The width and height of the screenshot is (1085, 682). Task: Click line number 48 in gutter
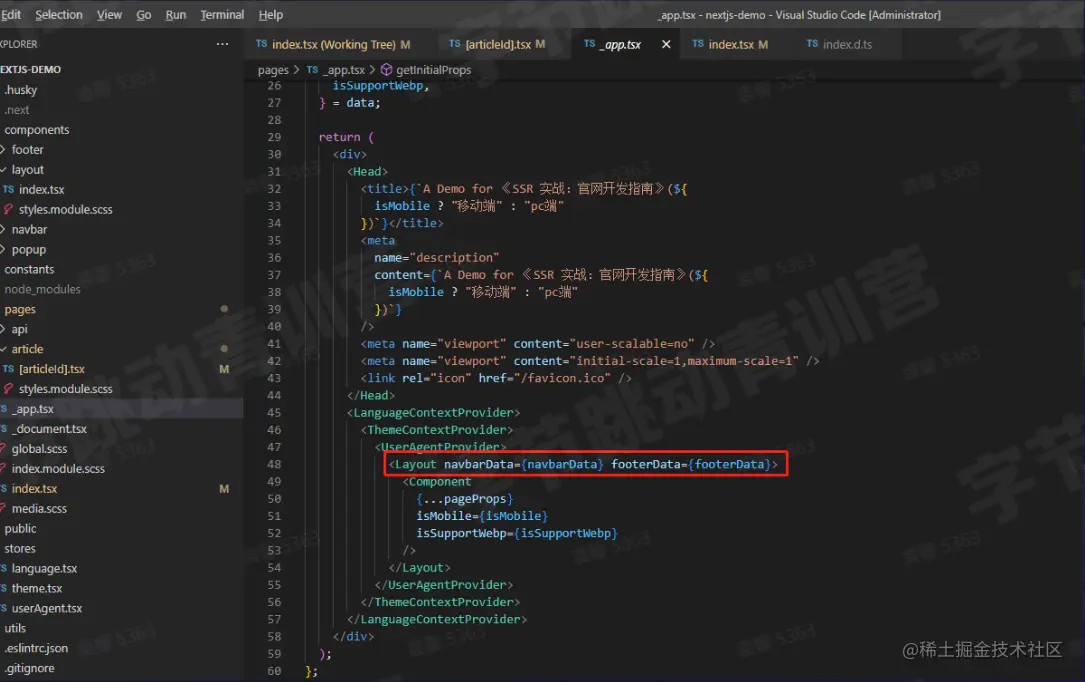(x=274, y=464)
